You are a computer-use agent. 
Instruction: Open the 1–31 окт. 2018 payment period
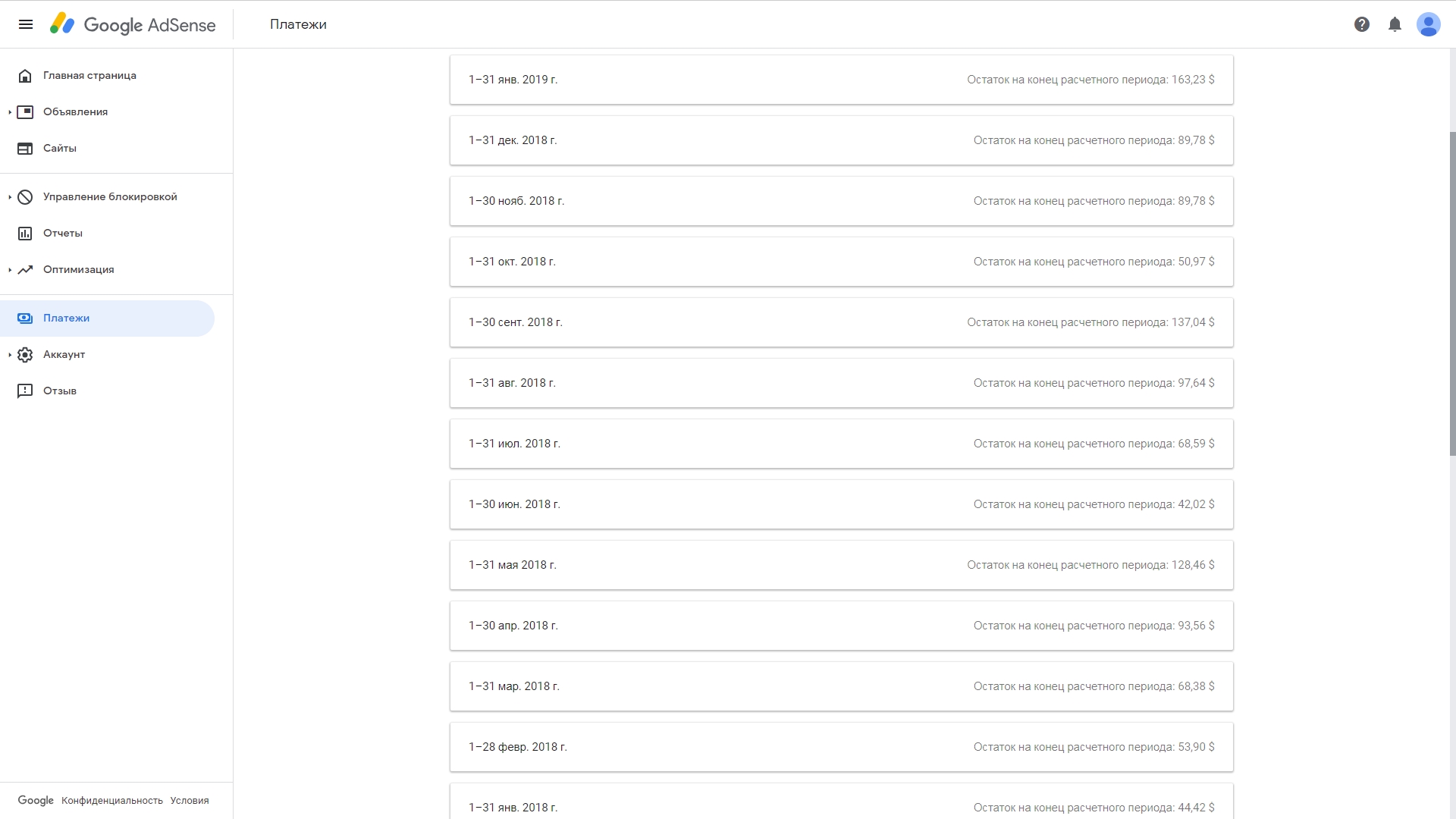841,262
